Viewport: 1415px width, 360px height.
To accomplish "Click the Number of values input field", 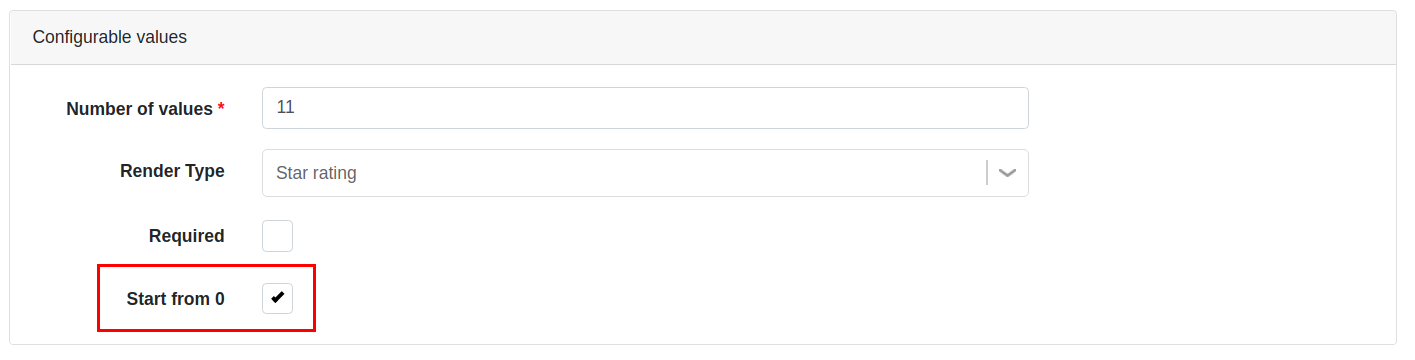I will (645, 108).
